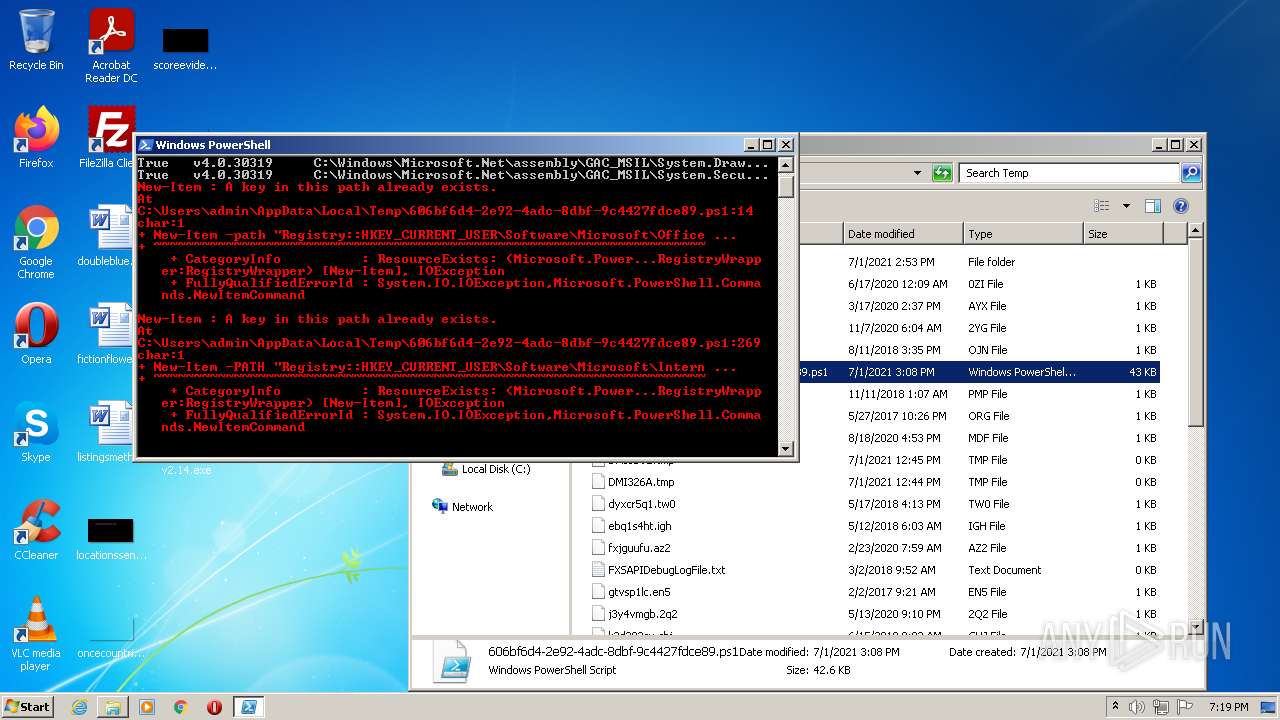Launch VLC media player from desktop
Screen dimensions: 1280x720
pos(36,634)
